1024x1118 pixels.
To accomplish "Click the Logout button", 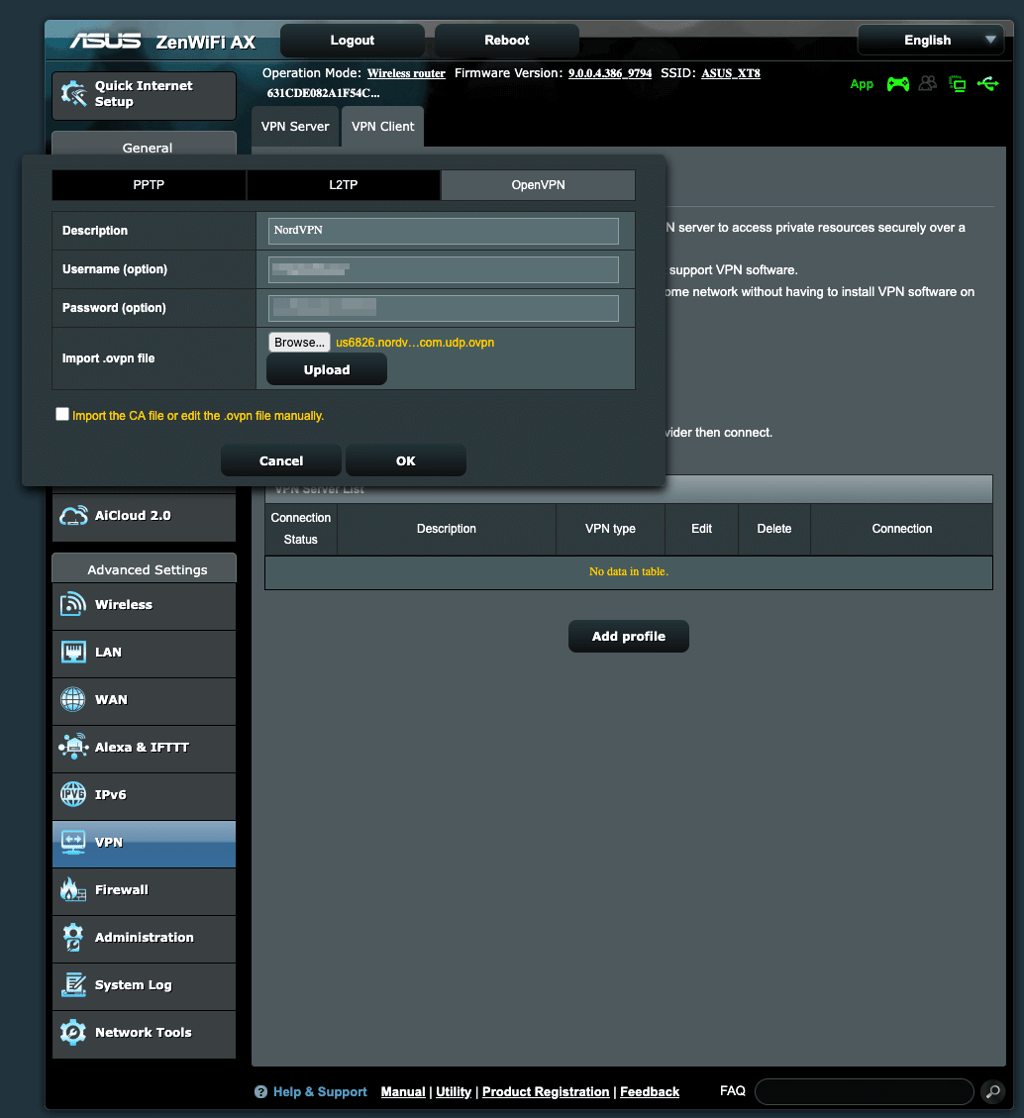I will pyautogui.click(x=352, y=40).
